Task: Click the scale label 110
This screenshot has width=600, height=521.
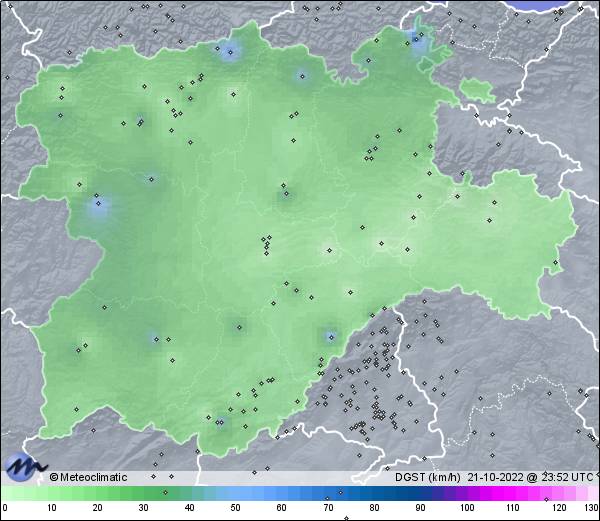Action: tap(513, 508)
